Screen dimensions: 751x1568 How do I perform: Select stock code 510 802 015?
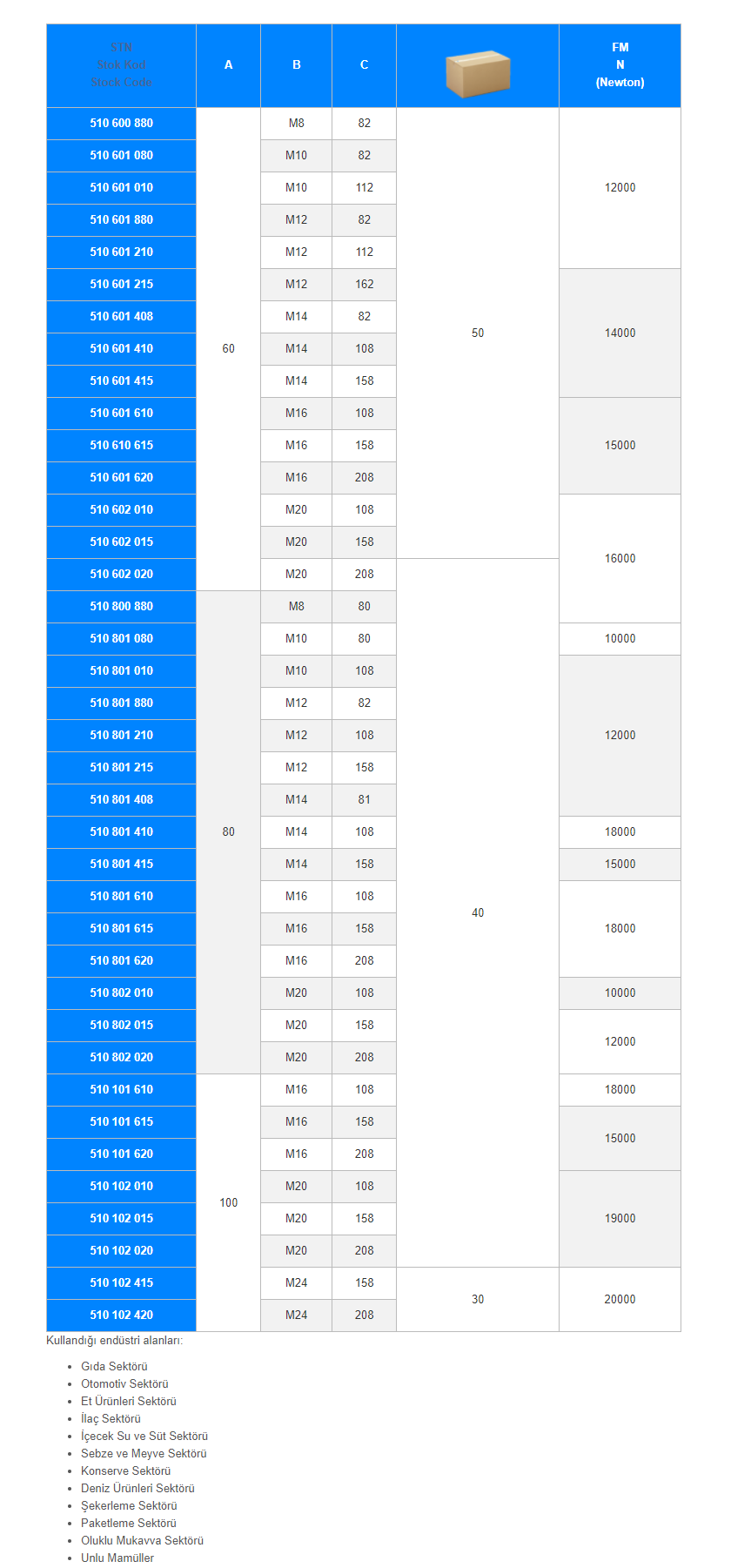tap(121, 1026)
